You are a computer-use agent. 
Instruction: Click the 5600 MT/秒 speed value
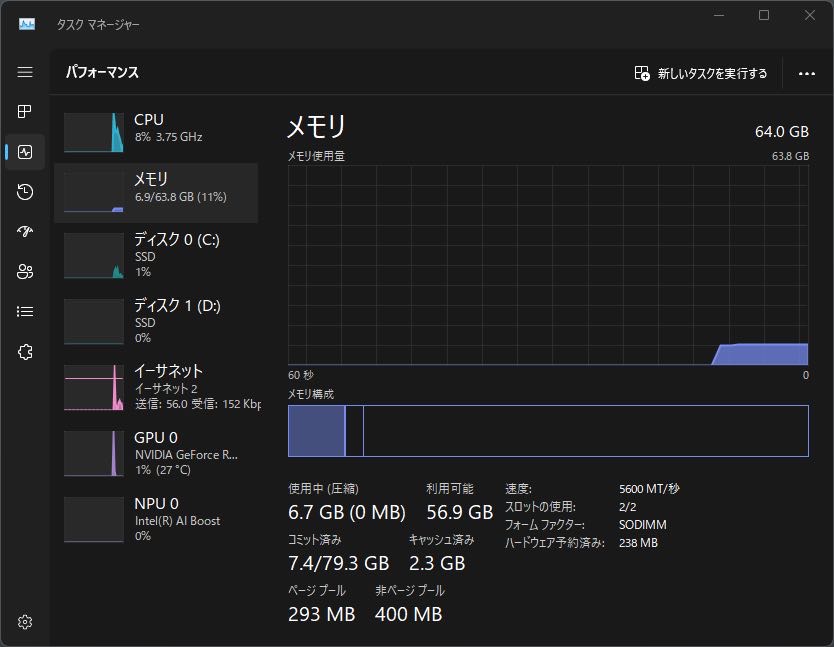tap(649, 488)
